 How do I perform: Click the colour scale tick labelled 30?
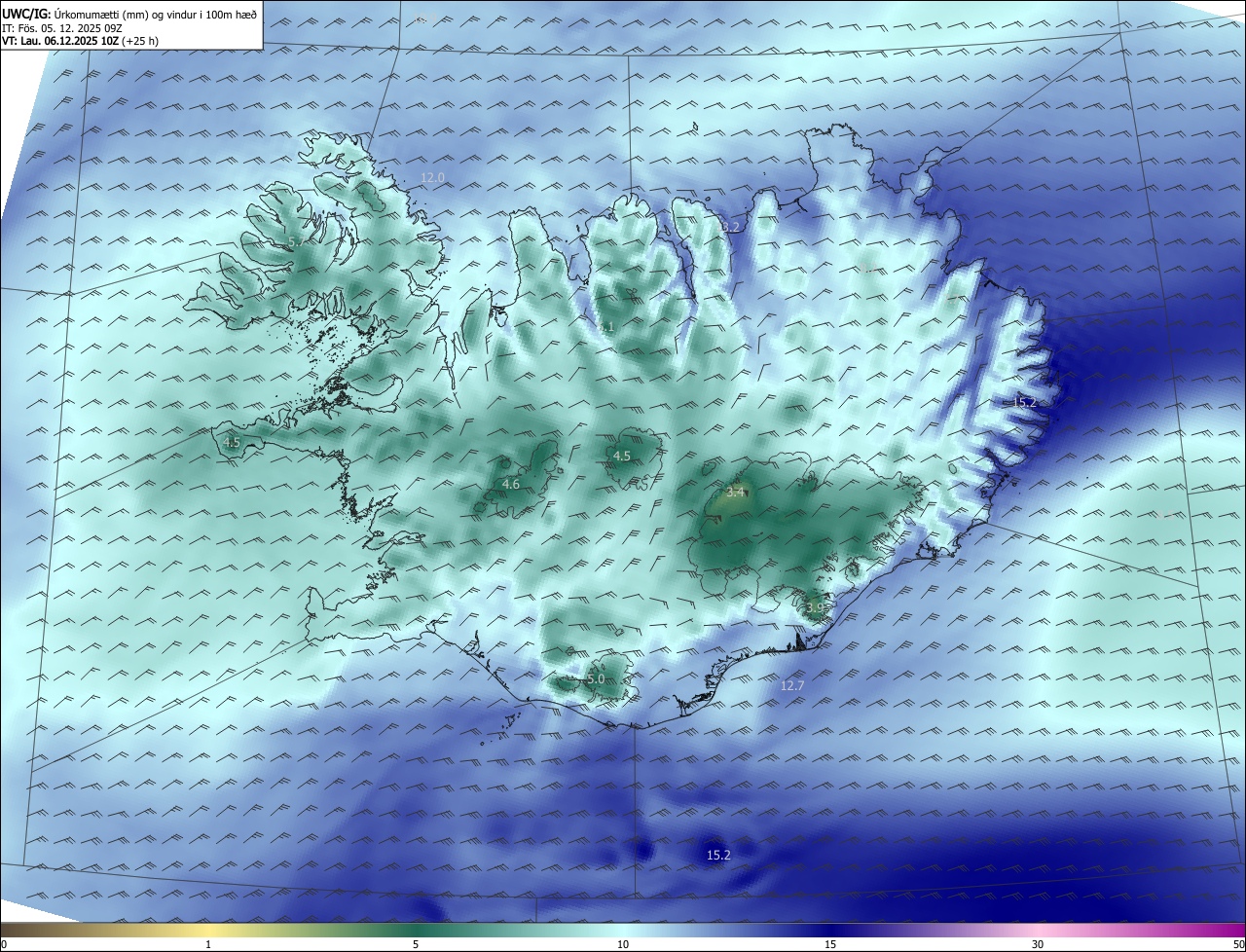click(x=1038, y=944)
